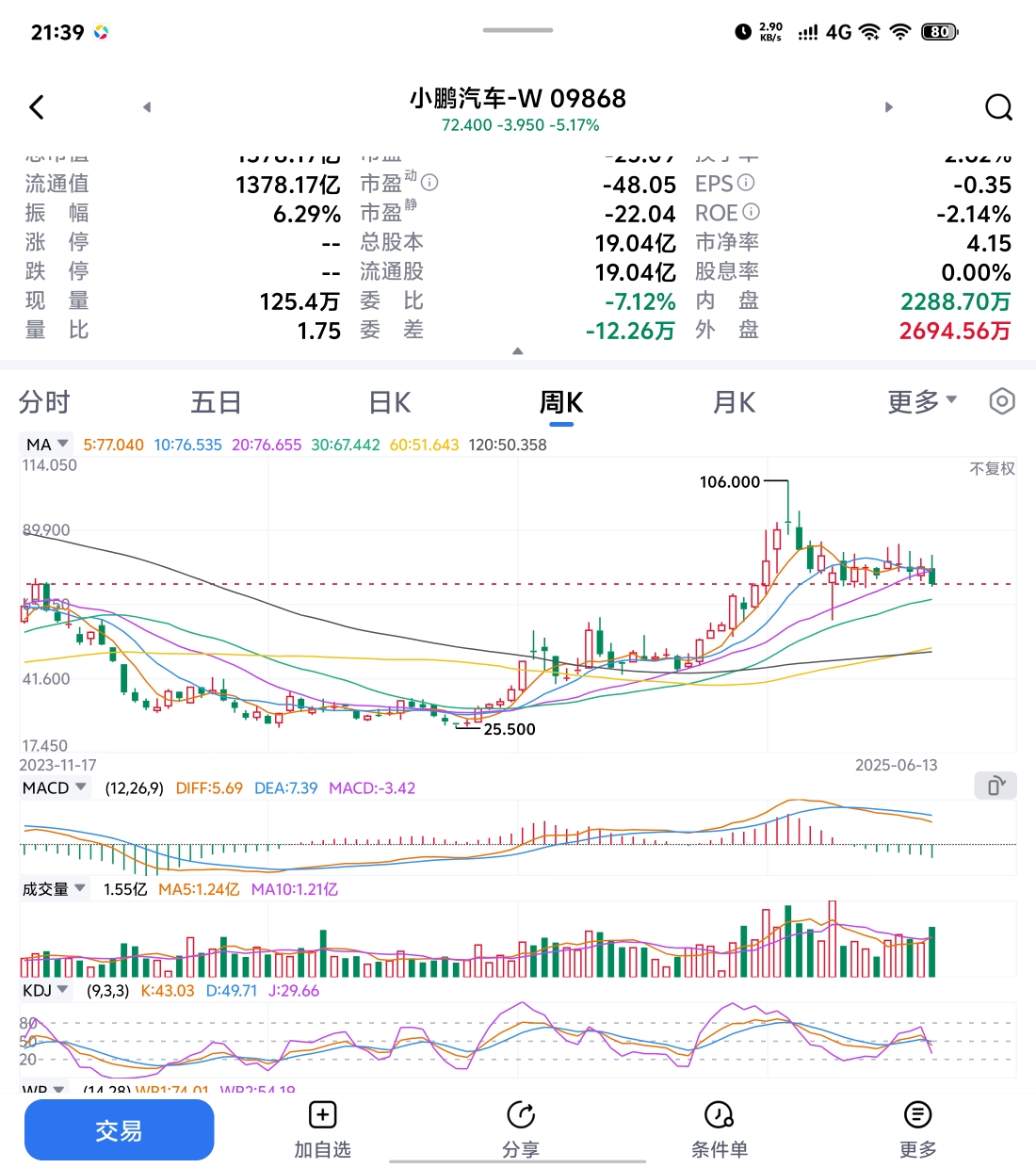Tap the stock title 小鹏汽车-W 09868

pos(518,98)
